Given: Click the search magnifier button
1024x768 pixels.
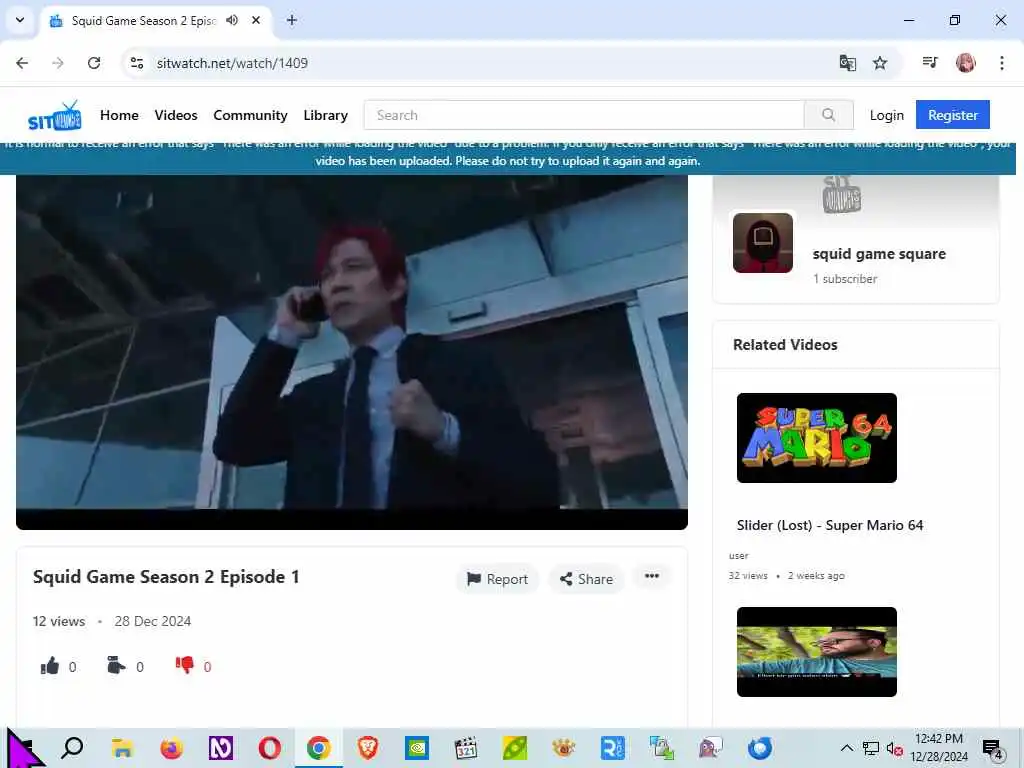Looking at the screenshot, I should click(x=828, y=115).
